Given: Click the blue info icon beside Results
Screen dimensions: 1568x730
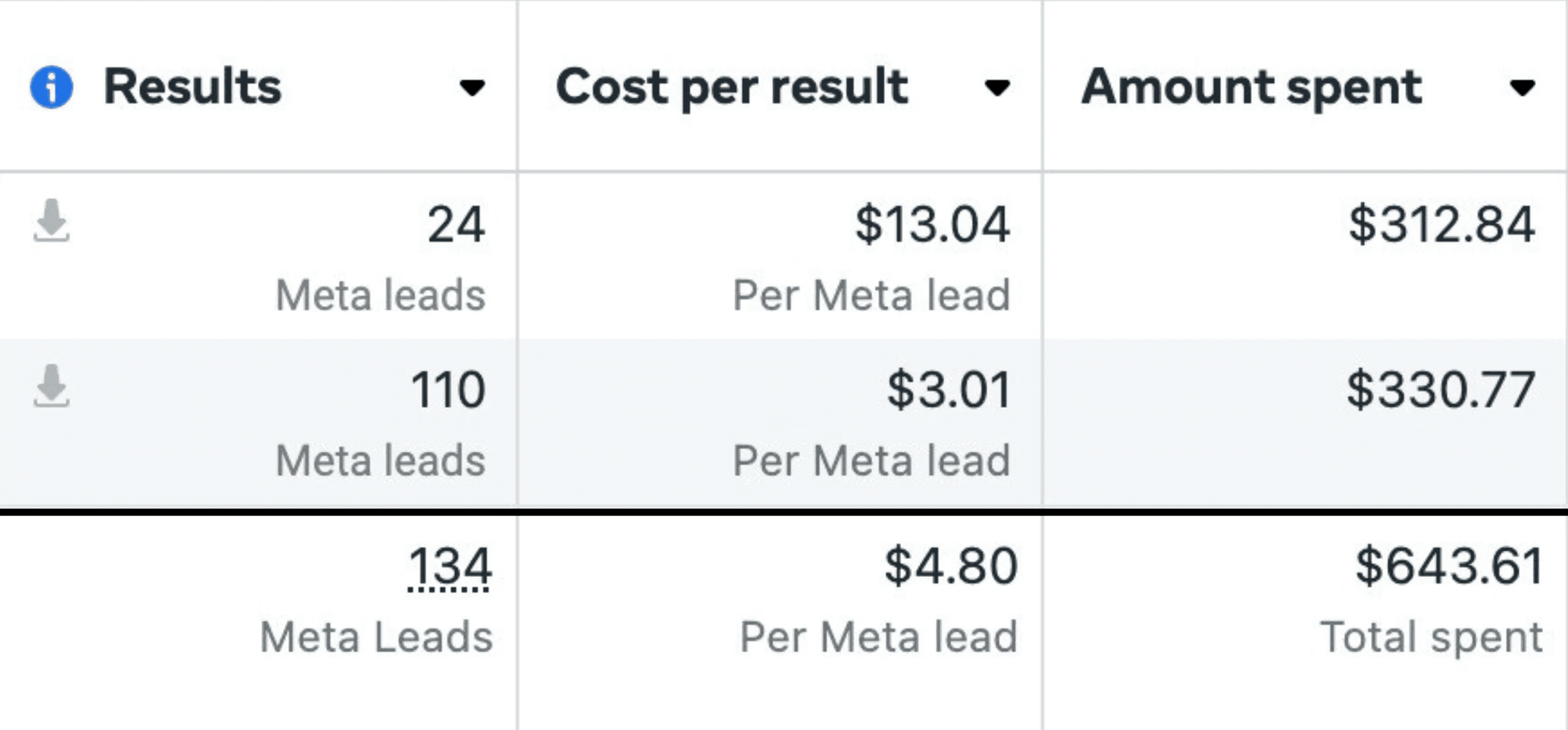Looking at the screenshot, I should [x=52, y=87].
